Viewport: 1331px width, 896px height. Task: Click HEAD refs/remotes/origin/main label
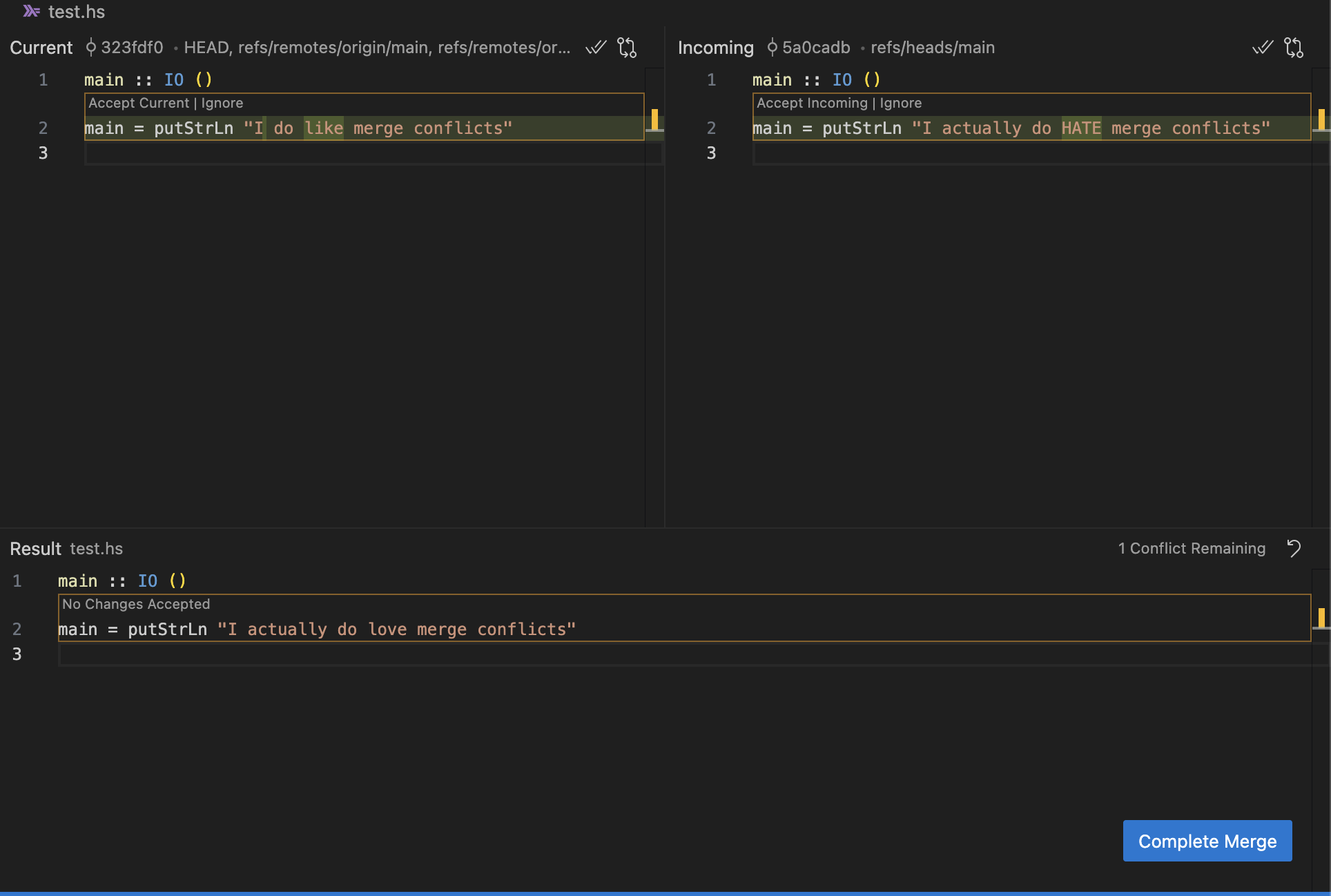(x=377, y=48)
